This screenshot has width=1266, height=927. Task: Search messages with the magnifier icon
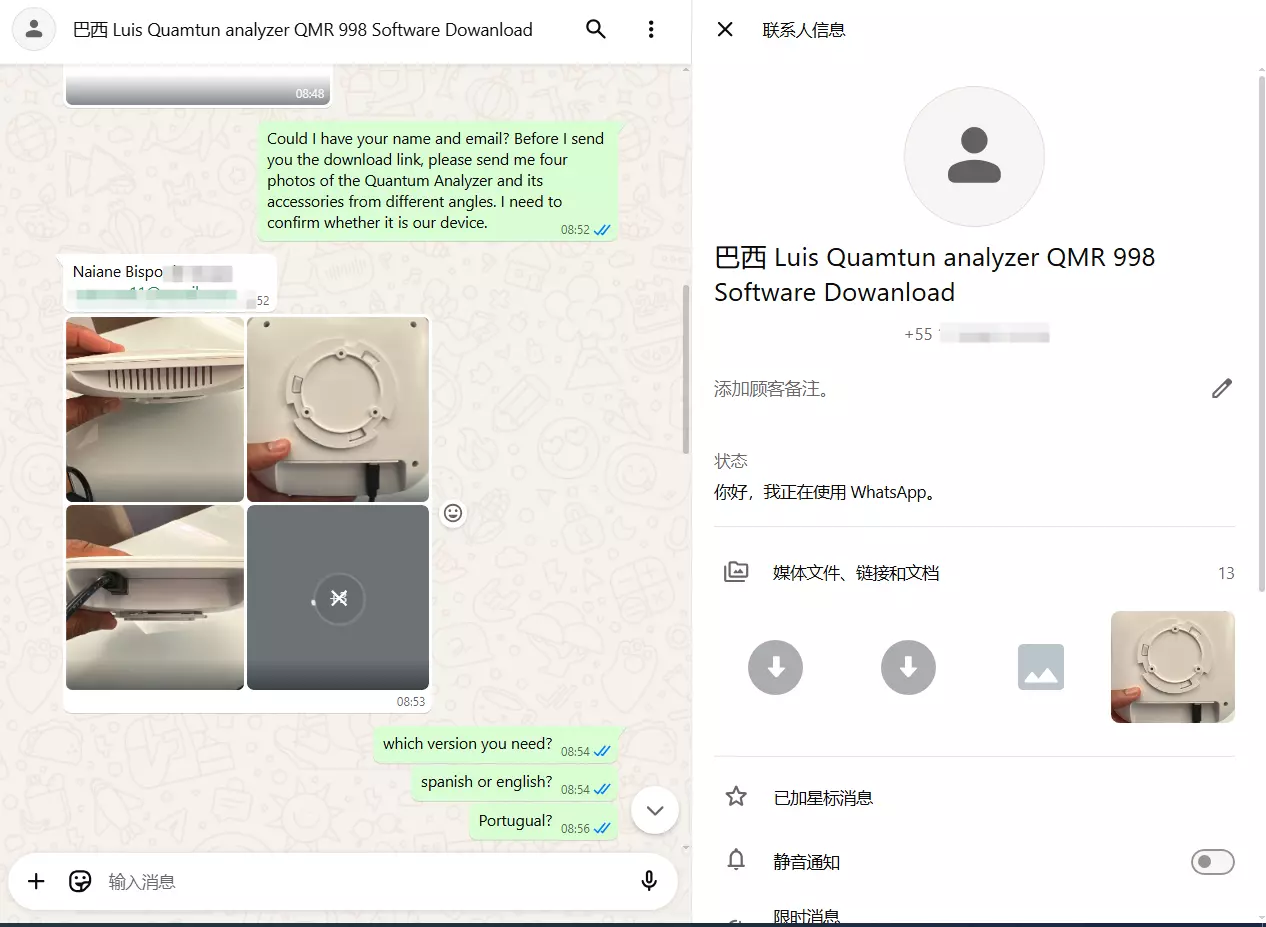(596, 30)
